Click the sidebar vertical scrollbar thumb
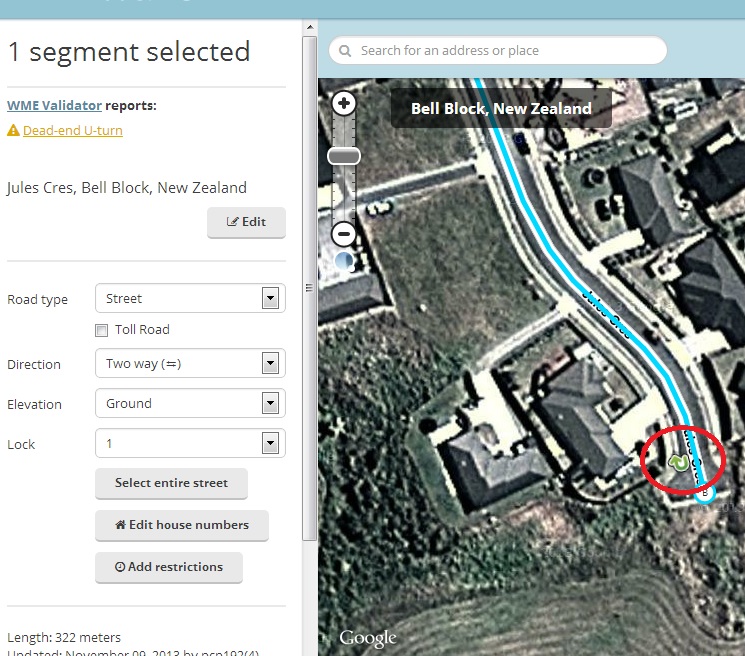Viewport: 745px width, 656px height. coord(310,288)
